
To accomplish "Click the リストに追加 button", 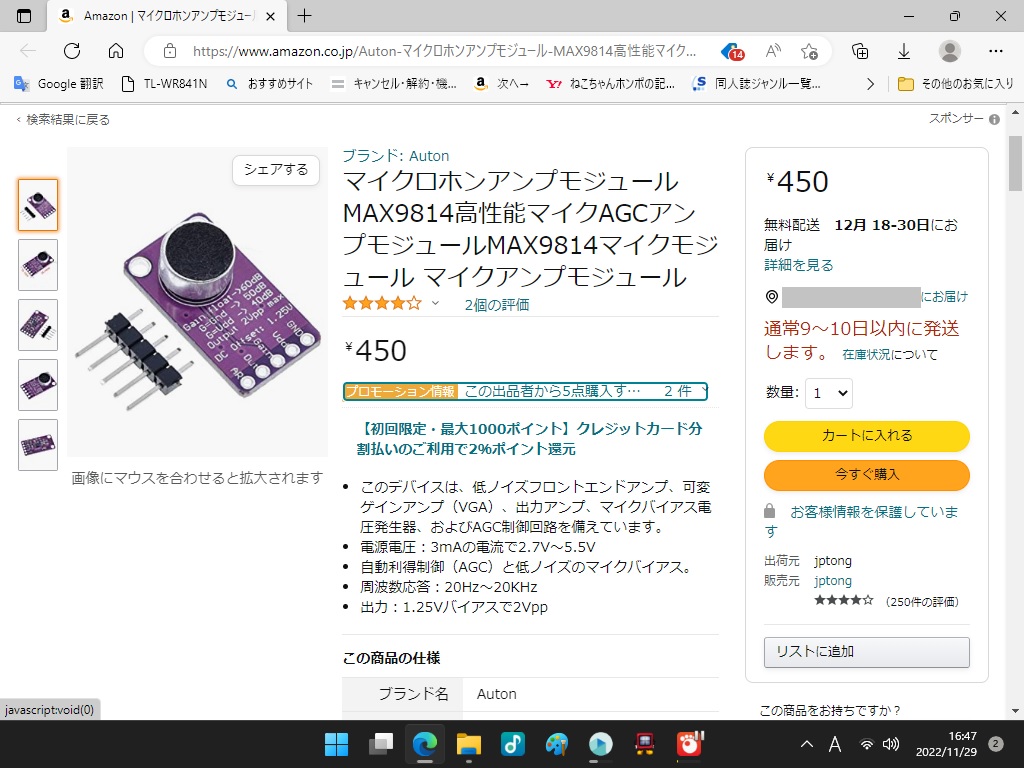I will (x=867, y=652).
